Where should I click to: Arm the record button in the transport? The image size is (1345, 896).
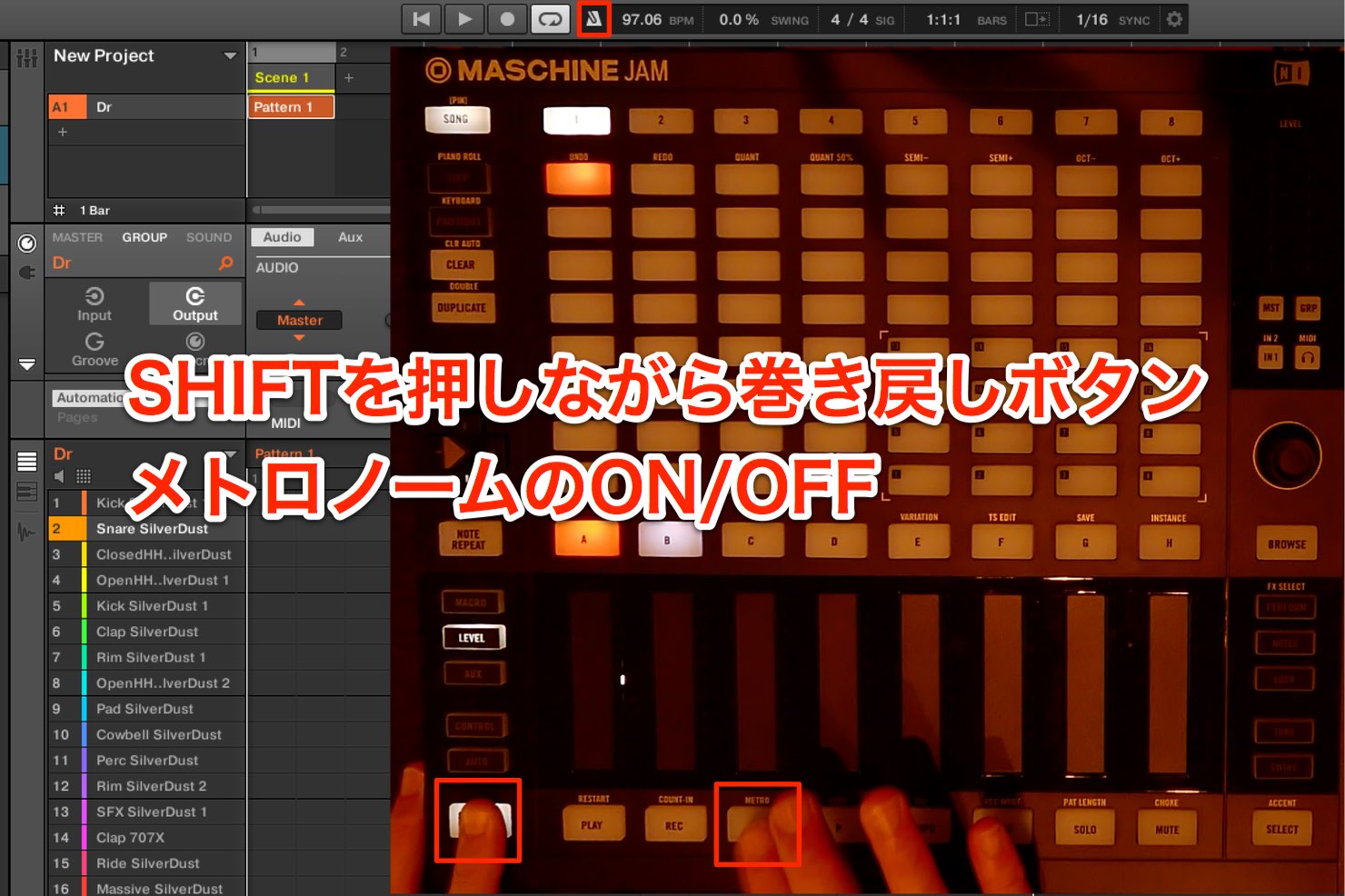coord(507,19)
